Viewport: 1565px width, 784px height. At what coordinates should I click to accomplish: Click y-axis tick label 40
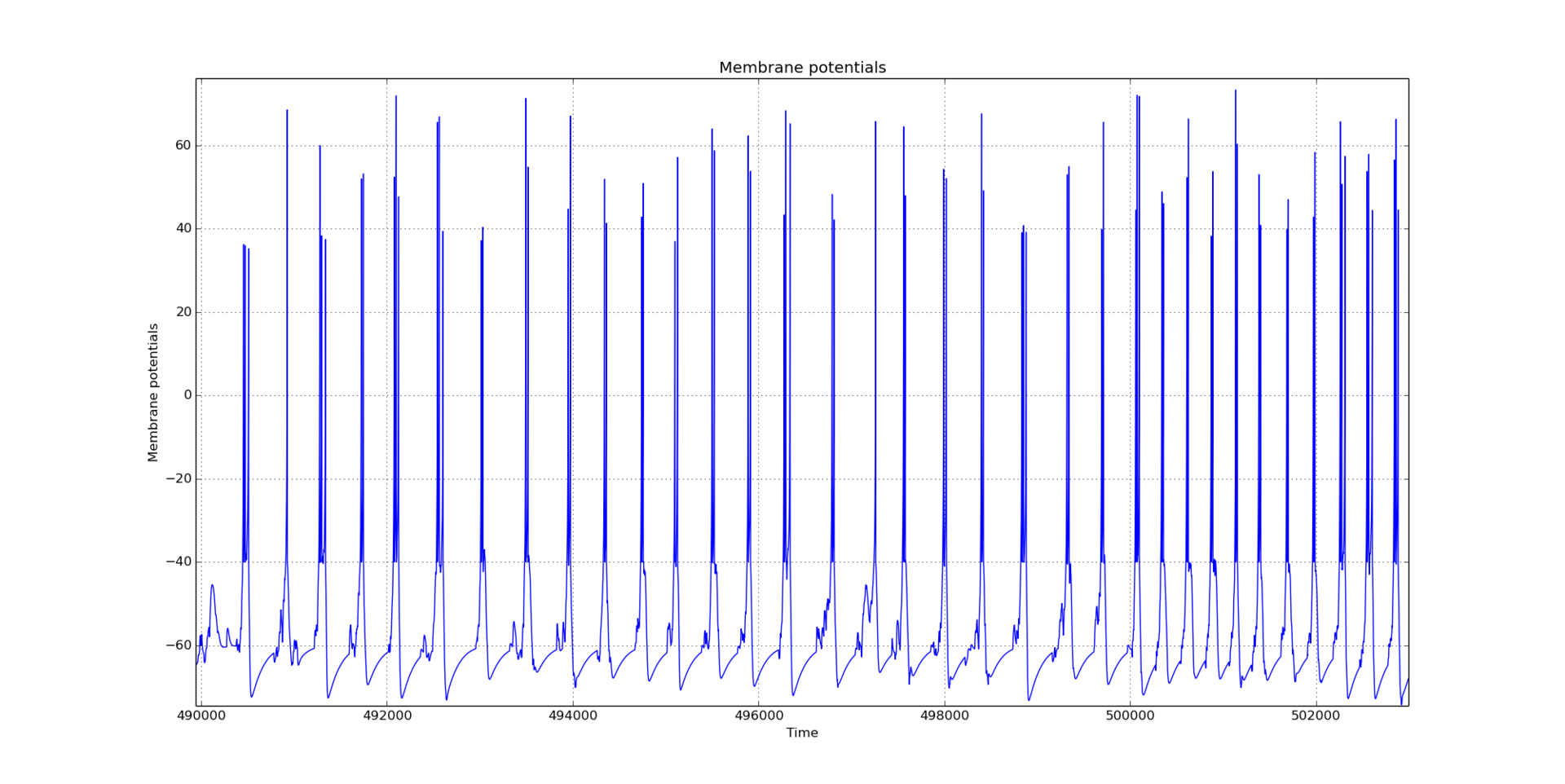[183, 229]
